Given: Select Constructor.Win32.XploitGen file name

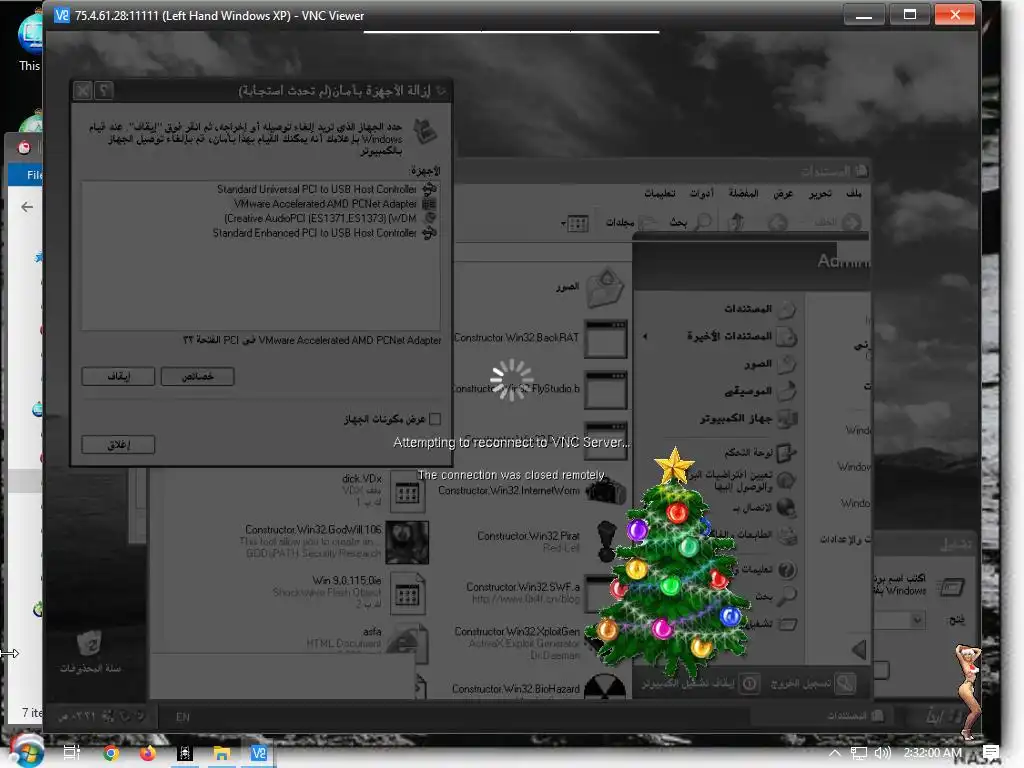Looking at the screenshot, I should 517,632.
